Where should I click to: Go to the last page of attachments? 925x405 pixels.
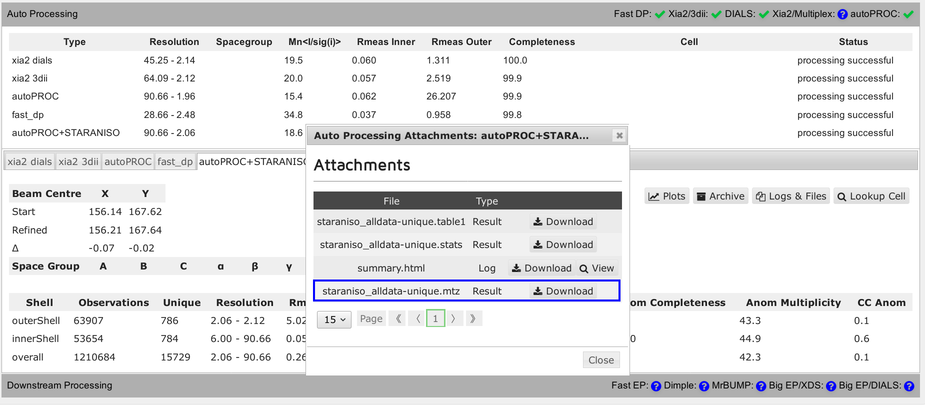pyautogui.click(x=473, y=319)
